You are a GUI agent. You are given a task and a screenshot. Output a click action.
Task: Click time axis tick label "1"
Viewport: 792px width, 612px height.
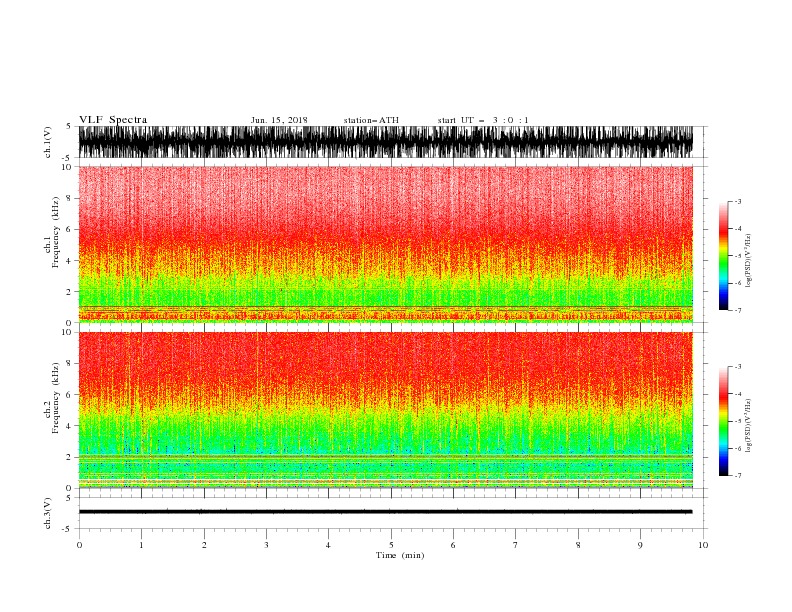tap(141, 545)
